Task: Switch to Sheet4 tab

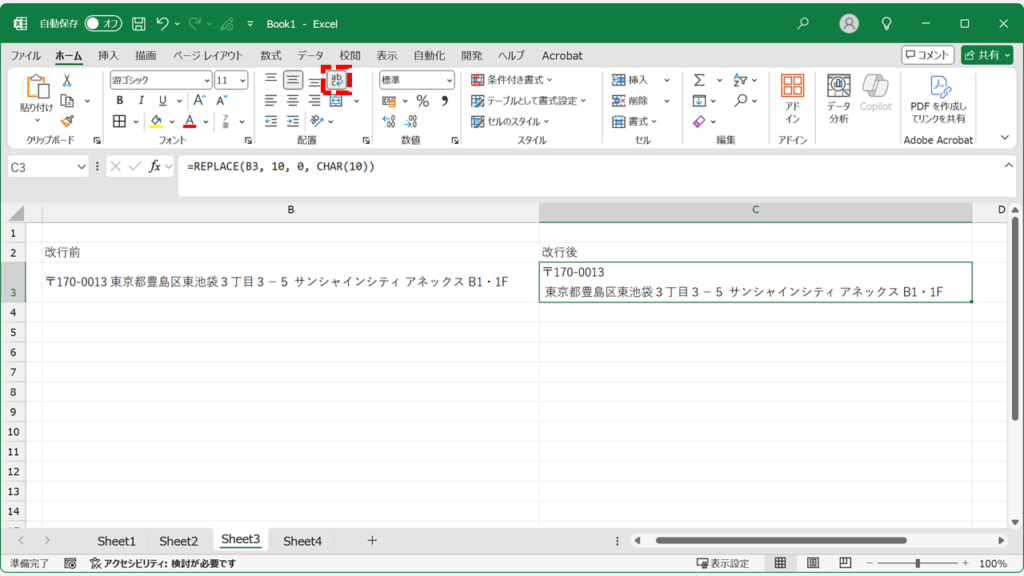Action: (302, 541)
